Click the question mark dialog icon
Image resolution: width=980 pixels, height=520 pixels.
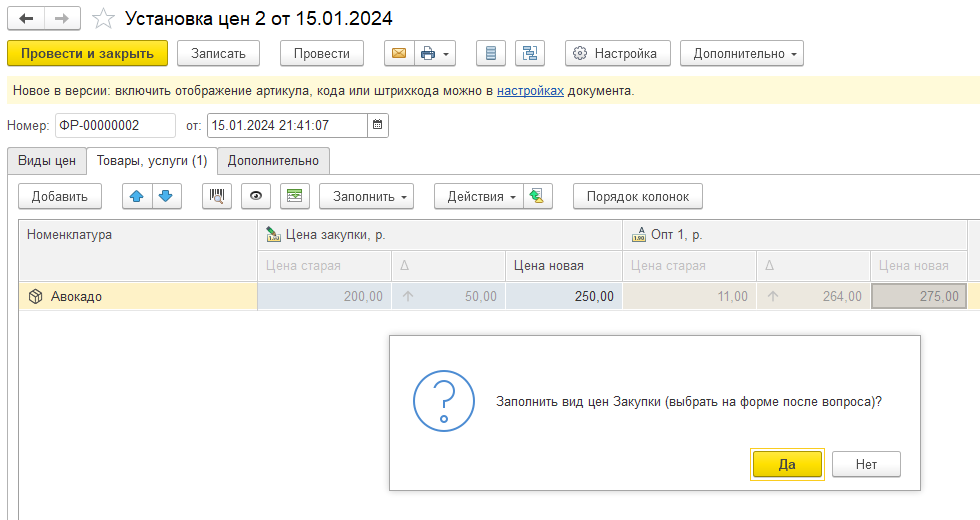coord(444,401)
